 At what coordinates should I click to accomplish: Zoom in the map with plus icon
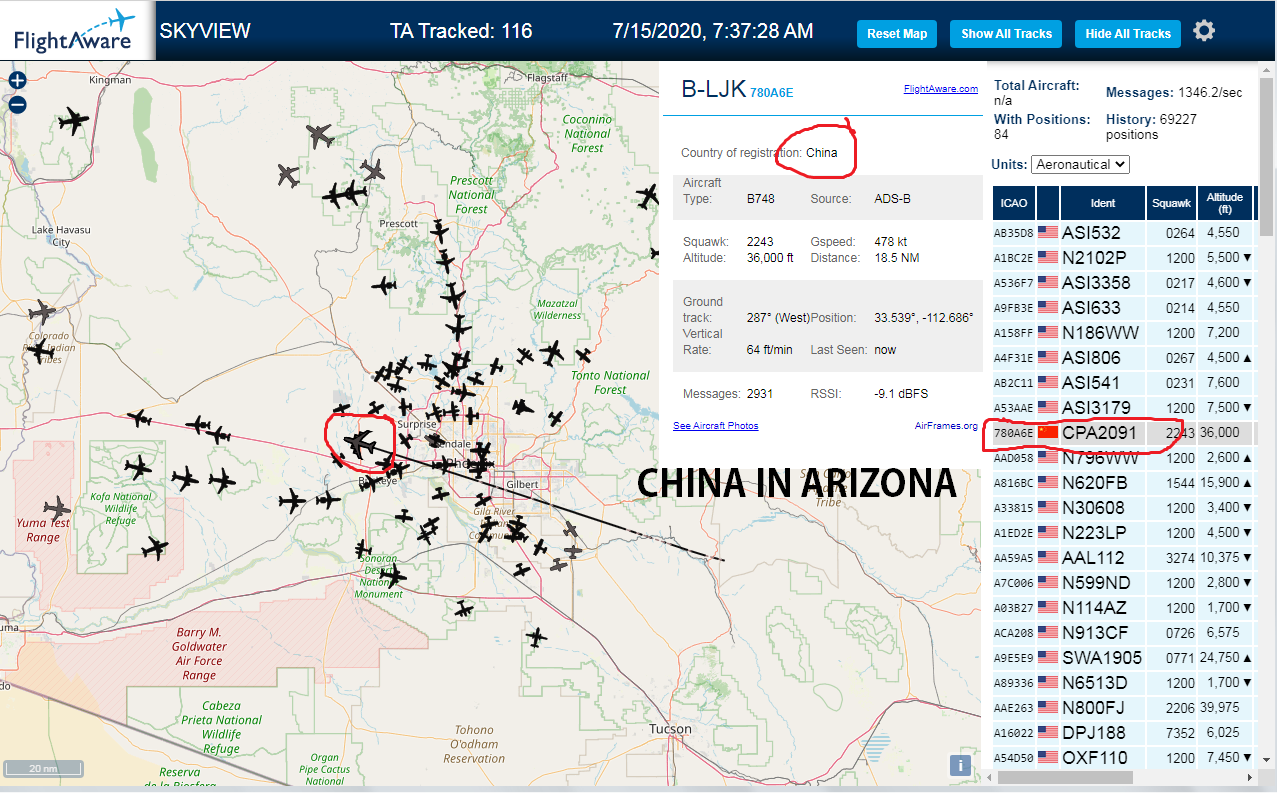pos(17,81)
